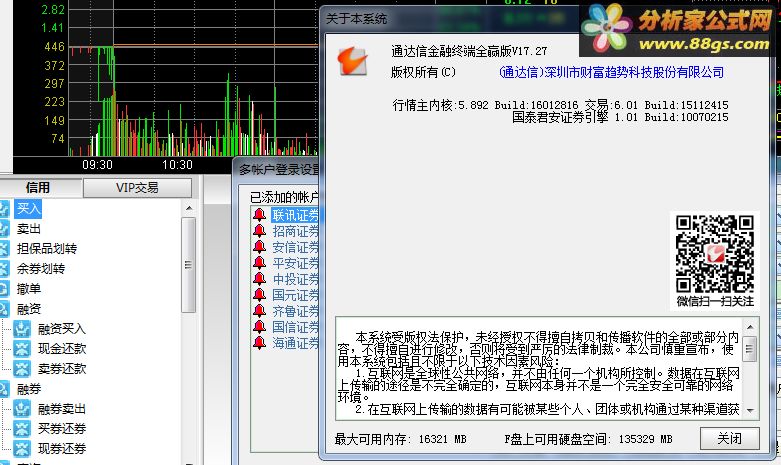Click bell icon next to 齐鲁证券

click(x=259, y=311)
